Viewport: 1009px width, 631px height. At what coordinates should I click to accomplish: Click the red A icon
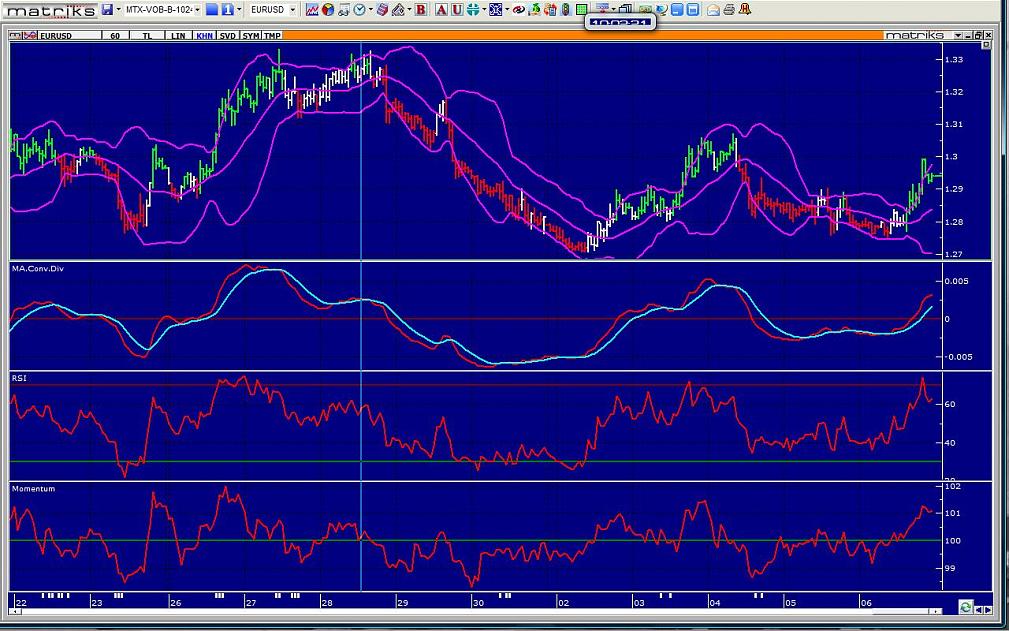coord(443,10)
